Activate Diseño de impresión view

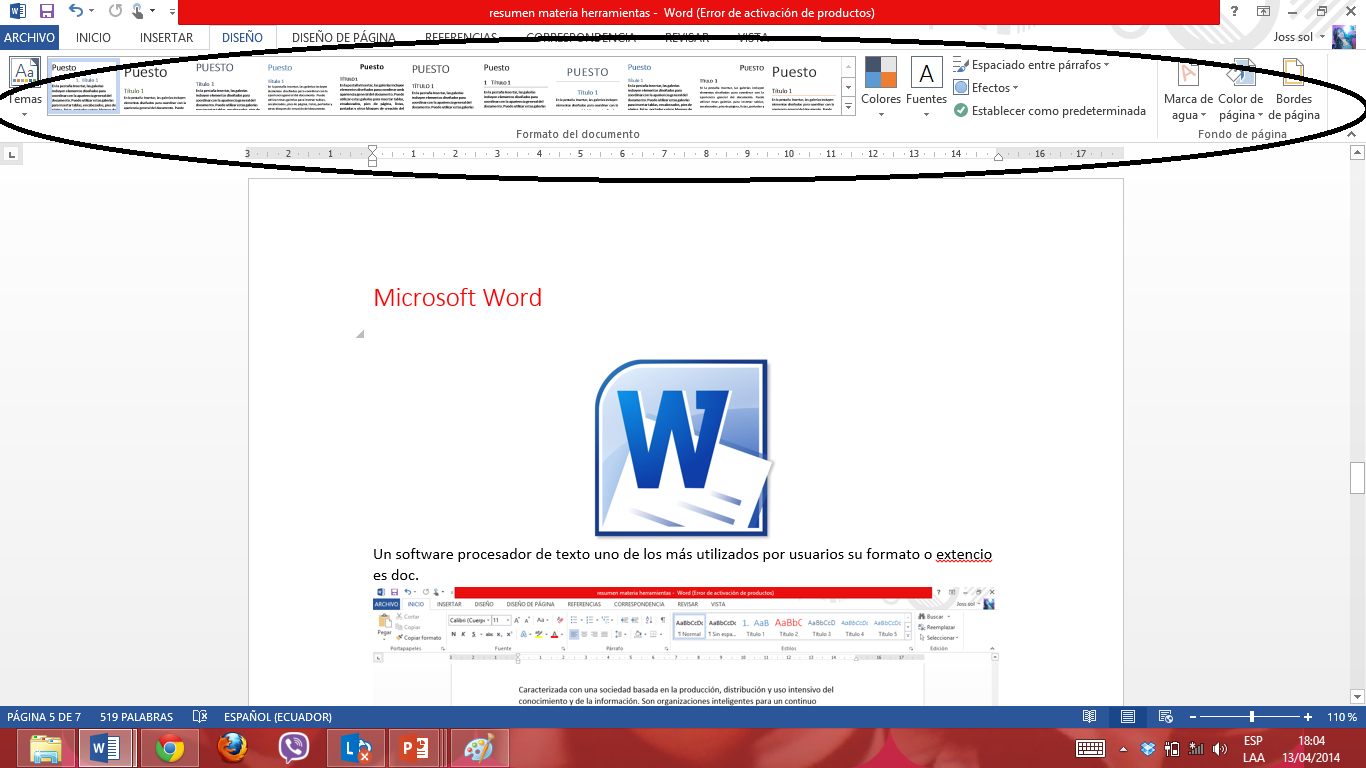pyautogui.click(x=1128, y=717)
